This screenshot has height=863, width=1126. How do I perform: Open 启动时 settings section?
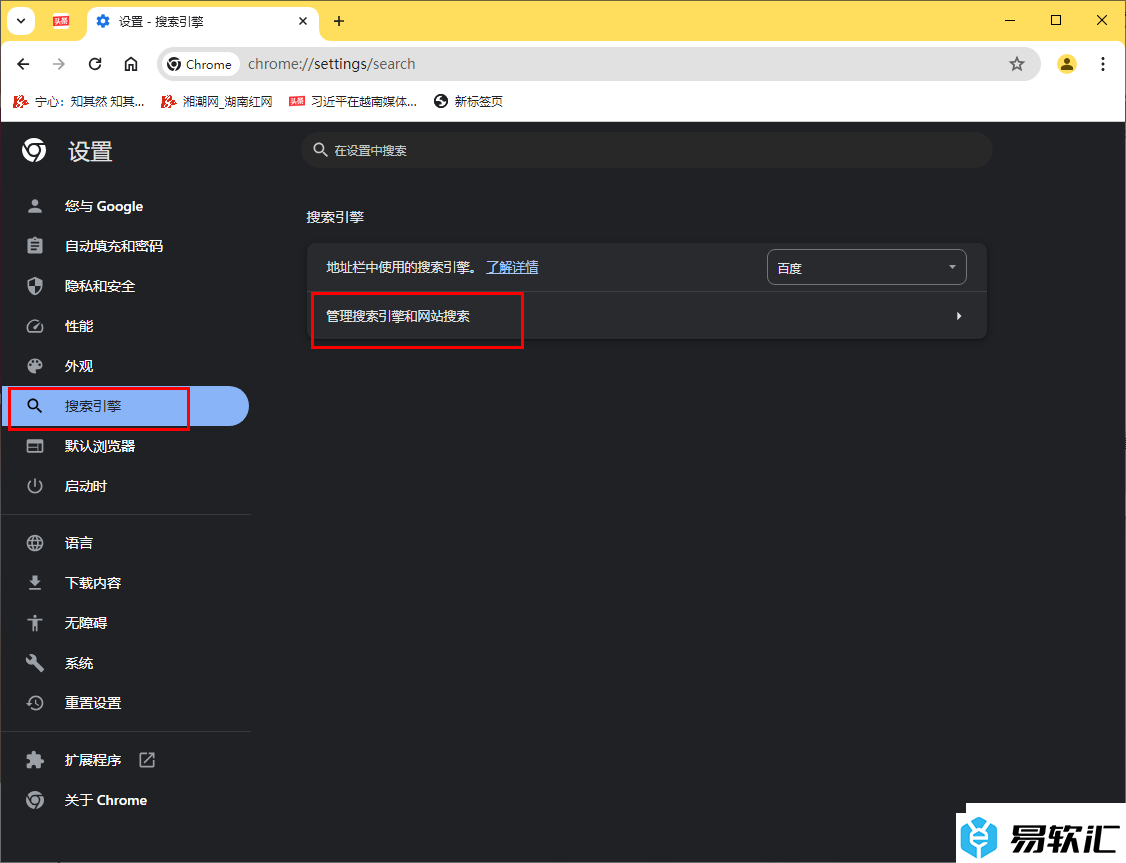[x=125, y=486]
